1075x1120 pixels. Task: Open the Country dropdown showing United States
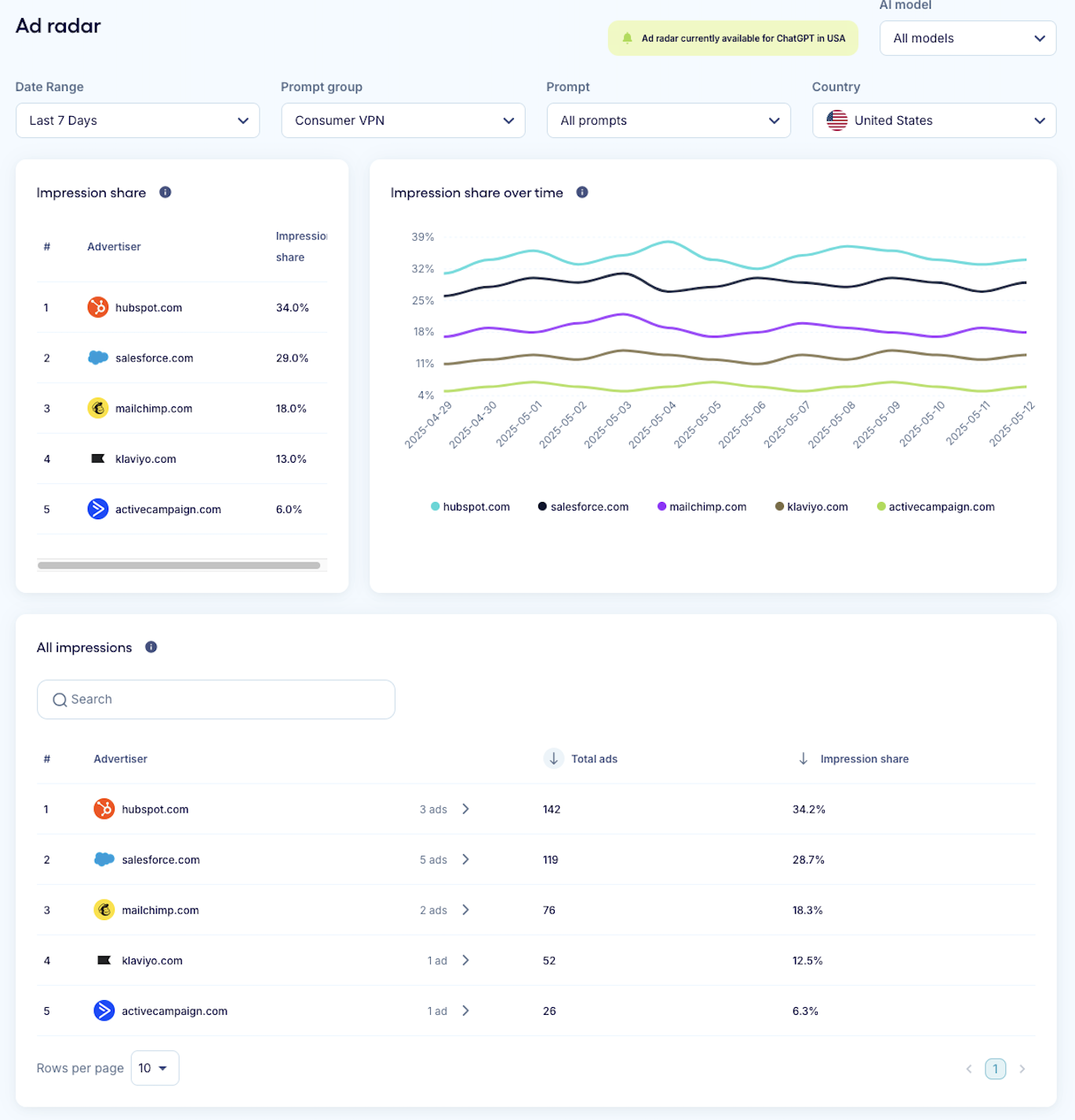(935, 121)
